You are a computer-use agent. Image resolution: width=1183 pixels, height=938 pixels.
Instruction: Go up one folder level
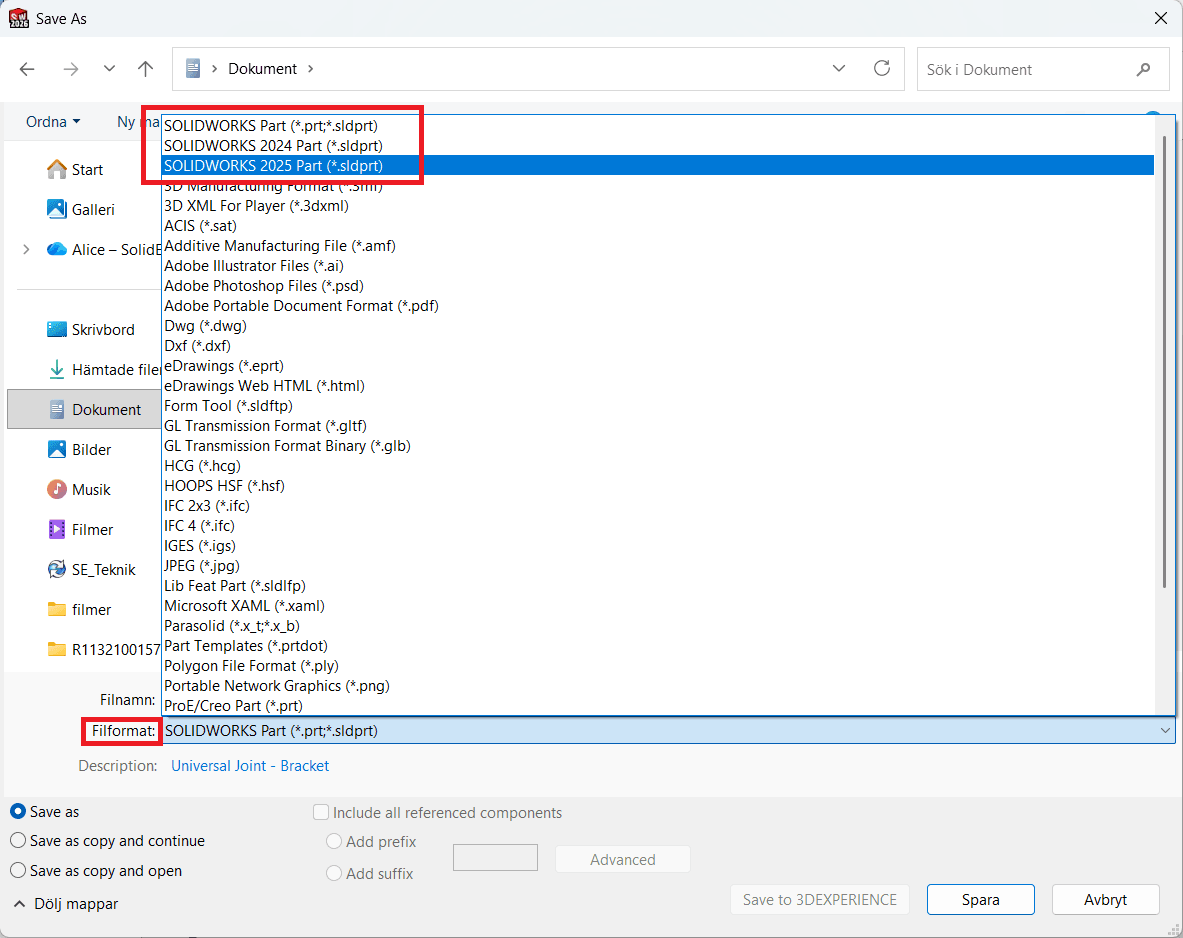pyautogui.click(x=146, y=69)
